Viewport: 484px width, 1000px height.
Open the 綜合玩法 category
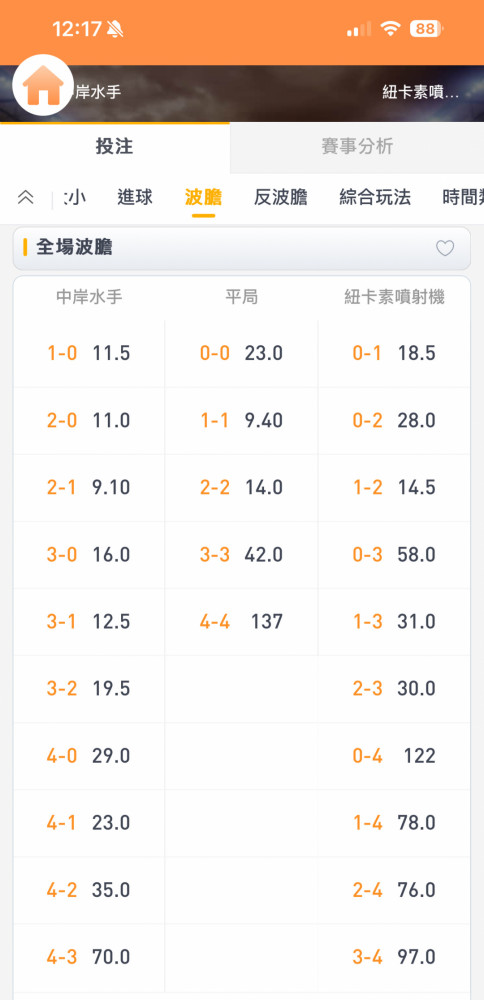pyautogui.click(x=375, y=198)
